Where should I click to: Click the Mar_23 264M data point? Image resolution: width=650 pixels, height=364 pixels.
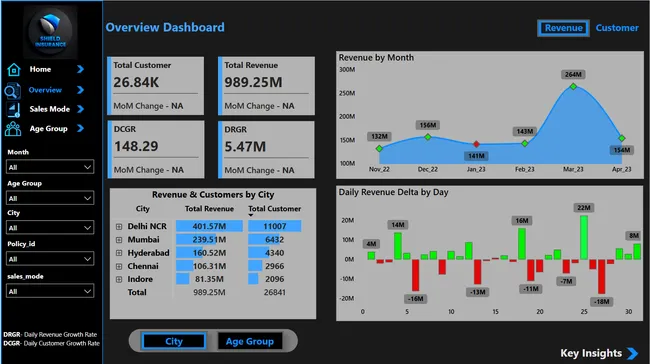(x=573, y=87)
